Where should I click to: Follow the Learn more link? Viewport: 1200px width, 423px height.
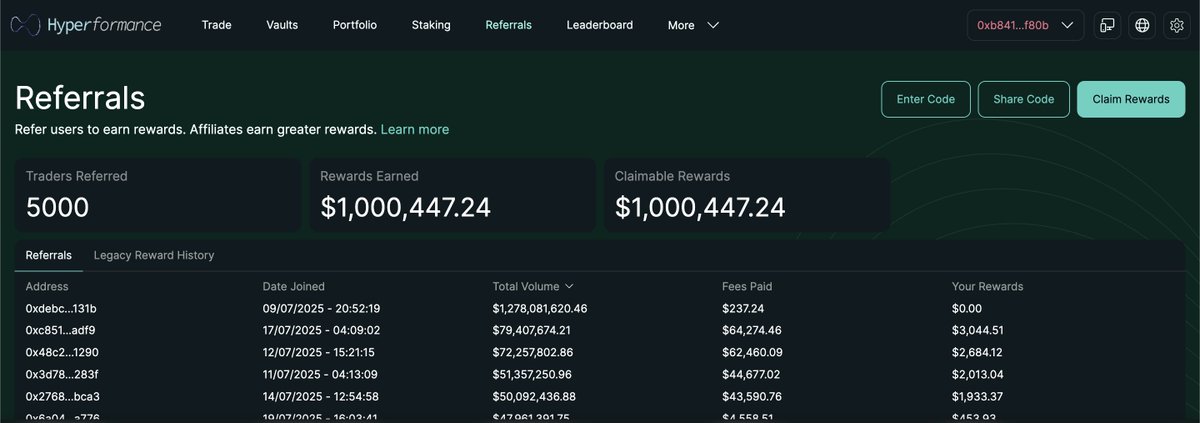click(x=415, y=129)
